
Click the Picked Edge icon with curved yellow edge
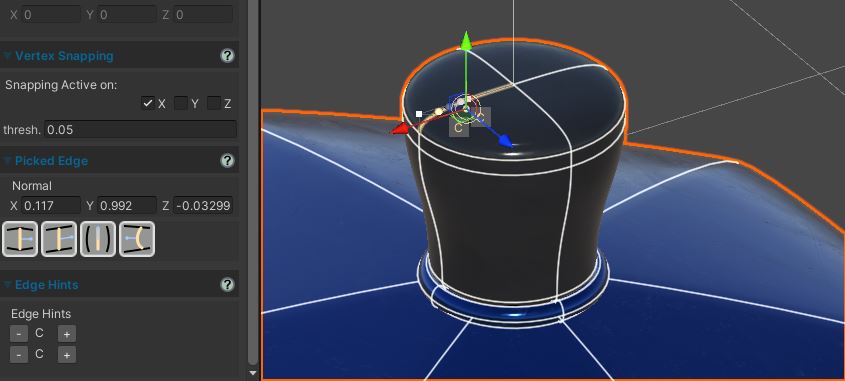click(x=137, y=239)
